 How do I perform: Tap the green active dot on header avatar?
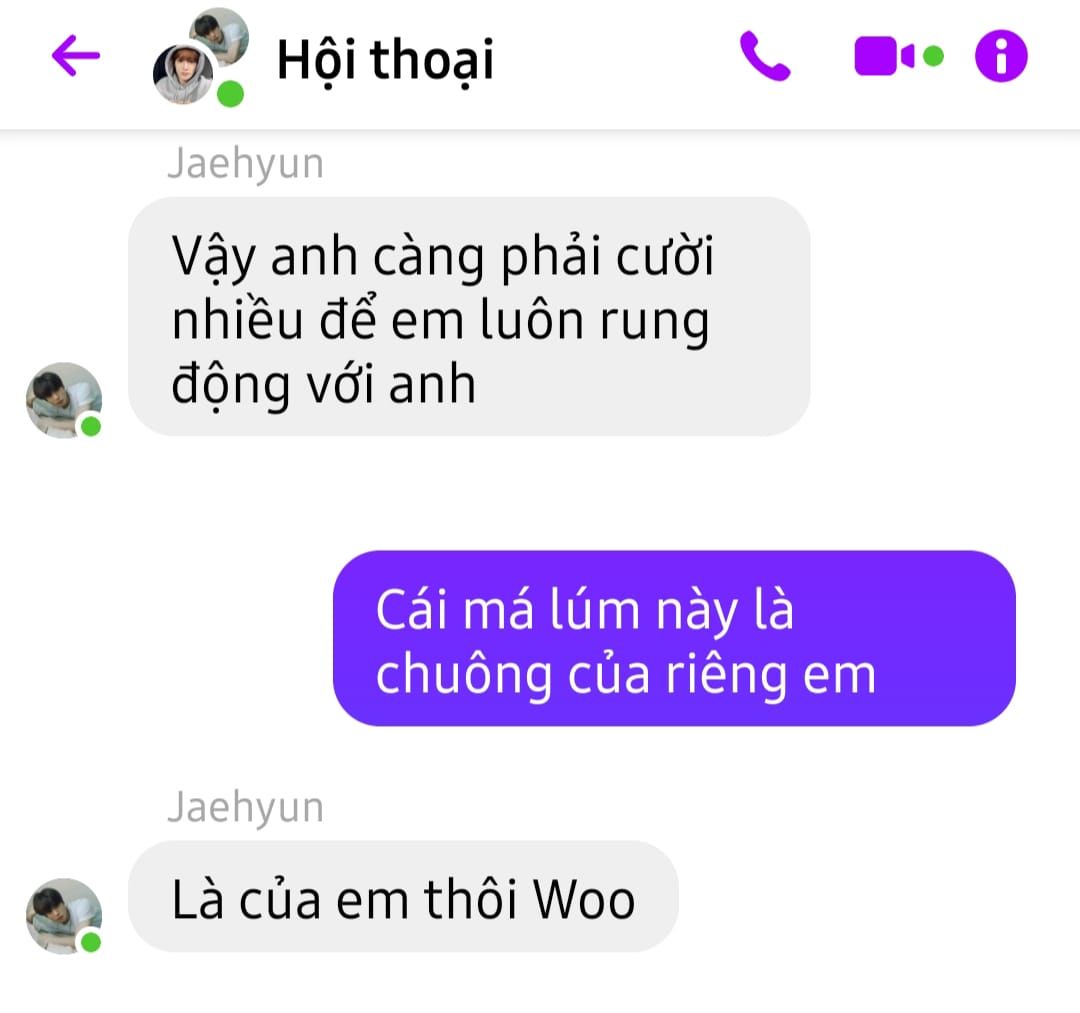(230, 94)
